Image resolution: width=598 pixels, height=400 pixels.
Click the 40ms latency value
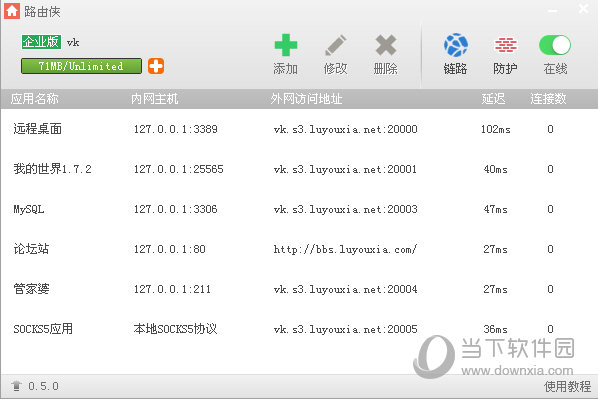pyautogui.click(x=495, y=169)
